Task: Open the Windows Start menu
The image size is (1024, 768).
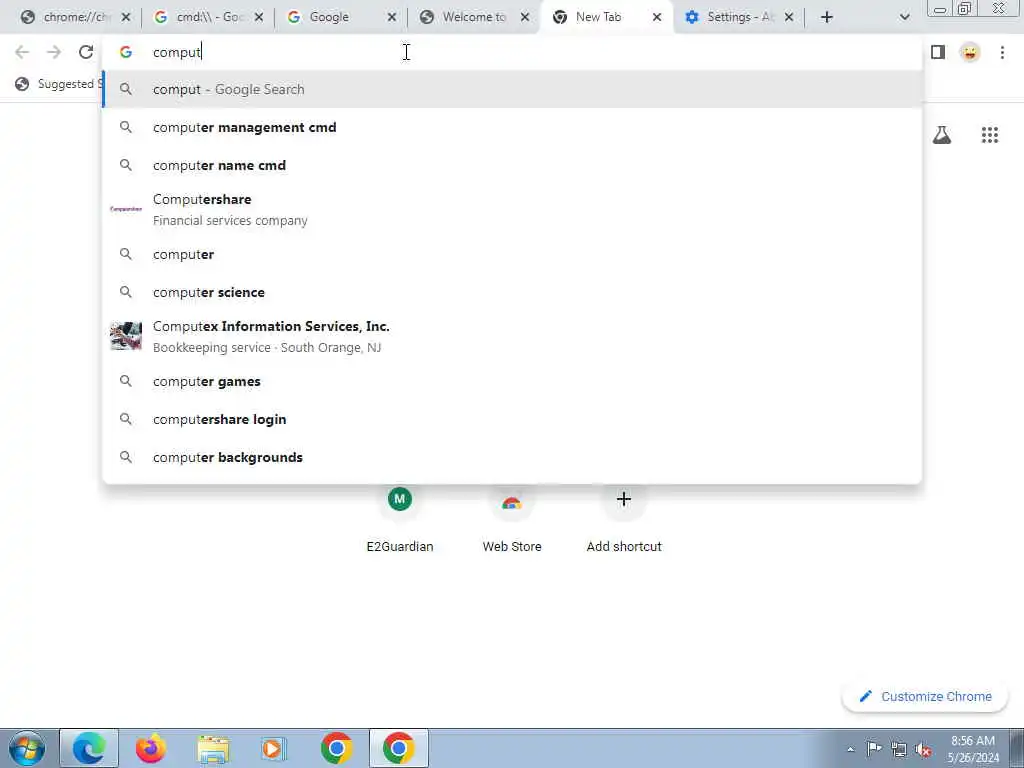Action: click(x=27, y=748)
